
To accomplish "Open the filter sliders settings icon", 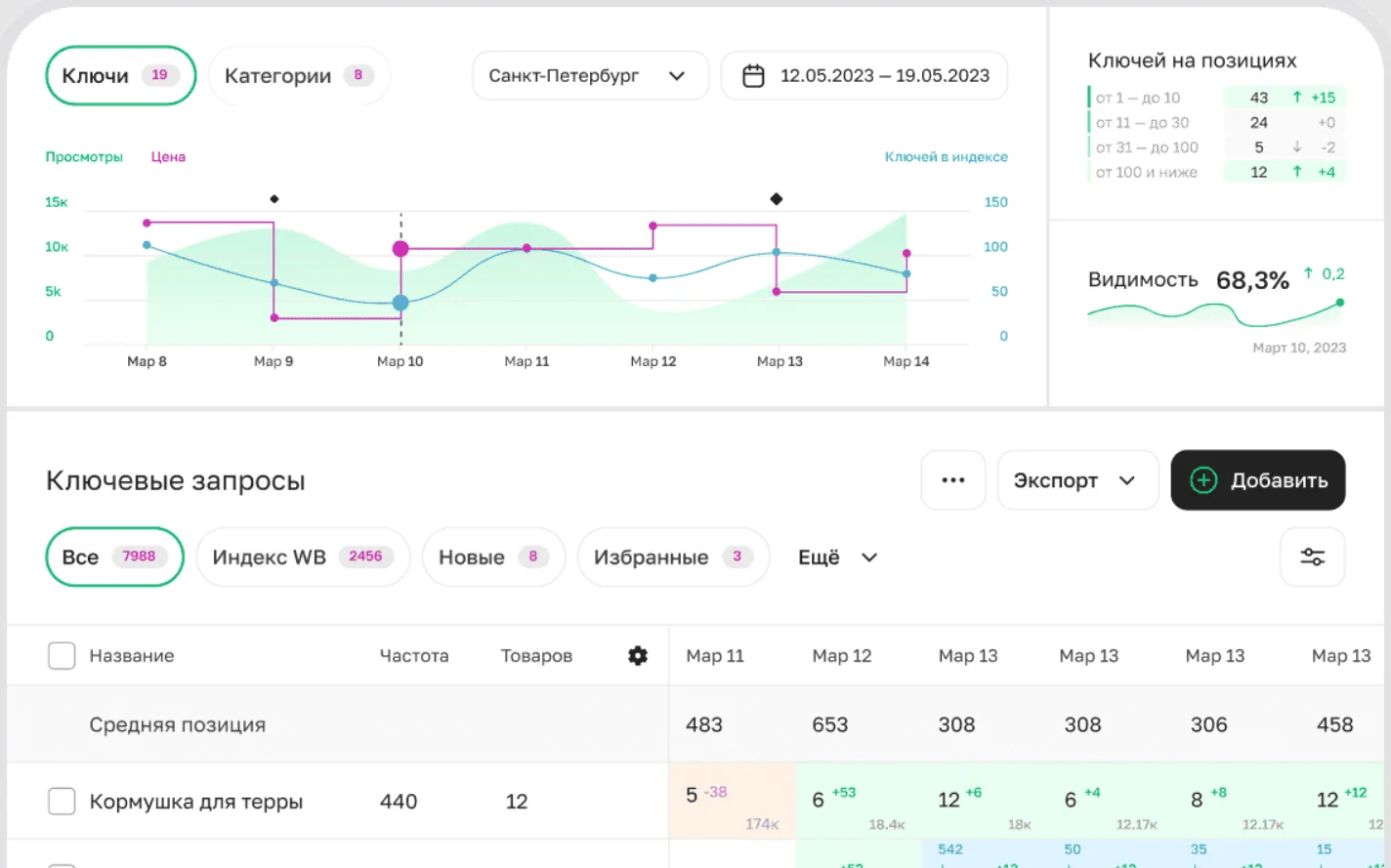I will [1312, 558].
